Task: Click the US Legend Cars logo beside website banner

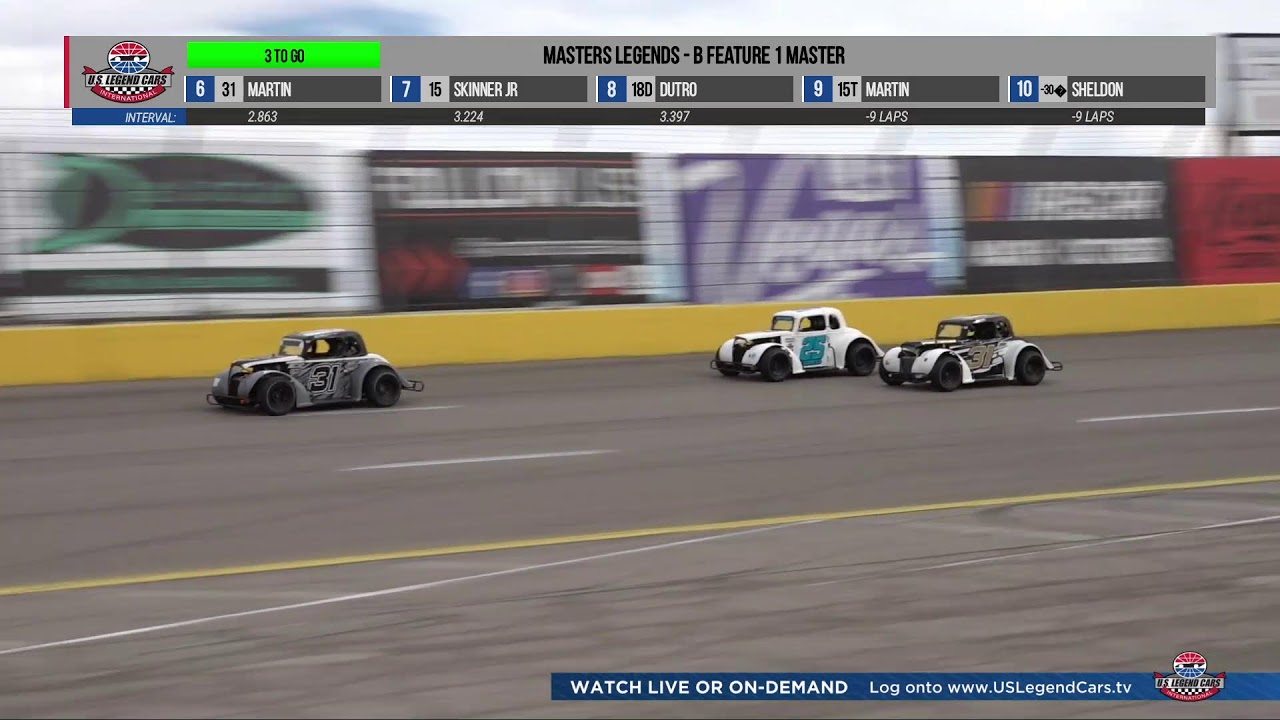Action: (1189, 677)
